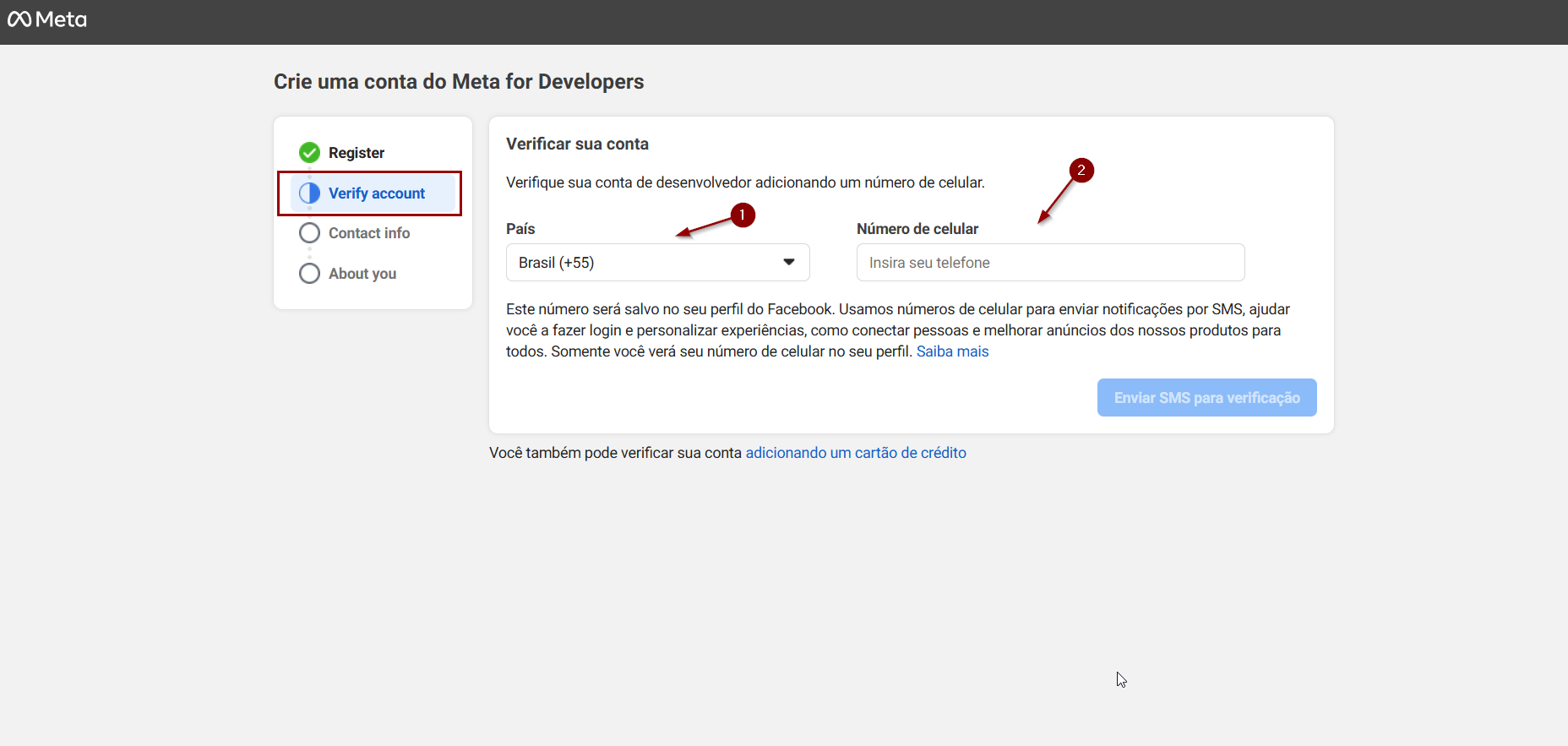Select the Verify account step label

coord(377,193)
